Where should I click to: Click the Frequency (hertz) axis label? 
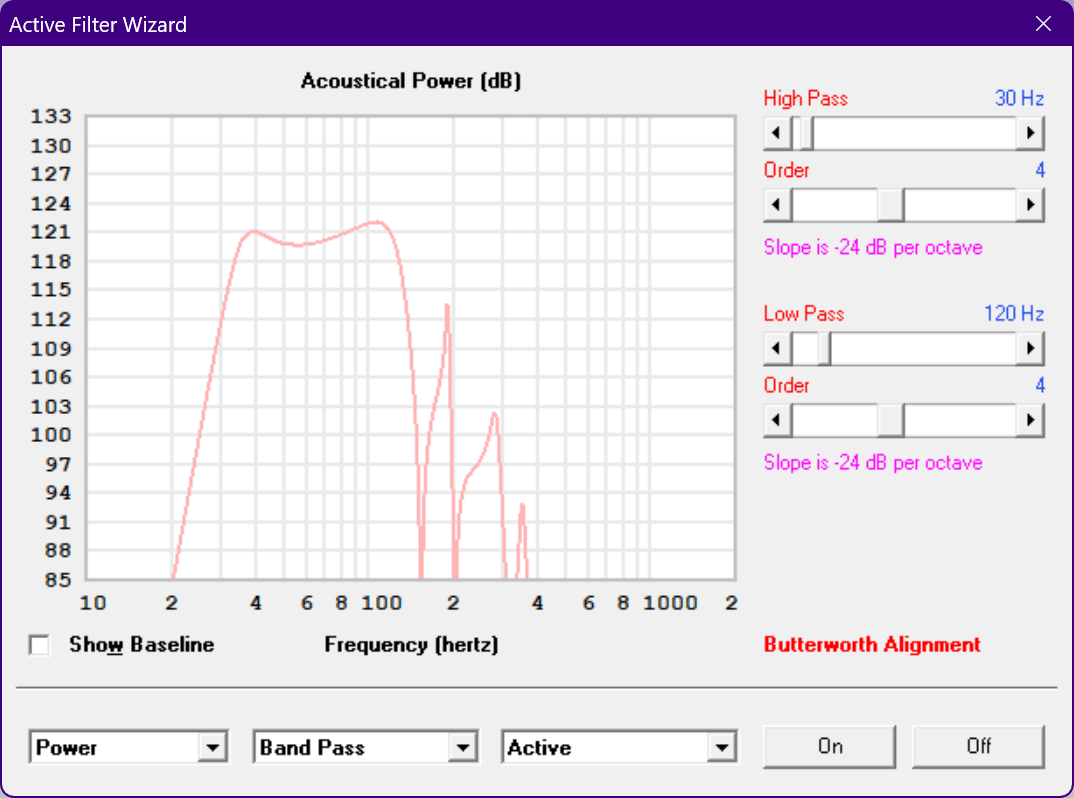(x=411, y=645)
